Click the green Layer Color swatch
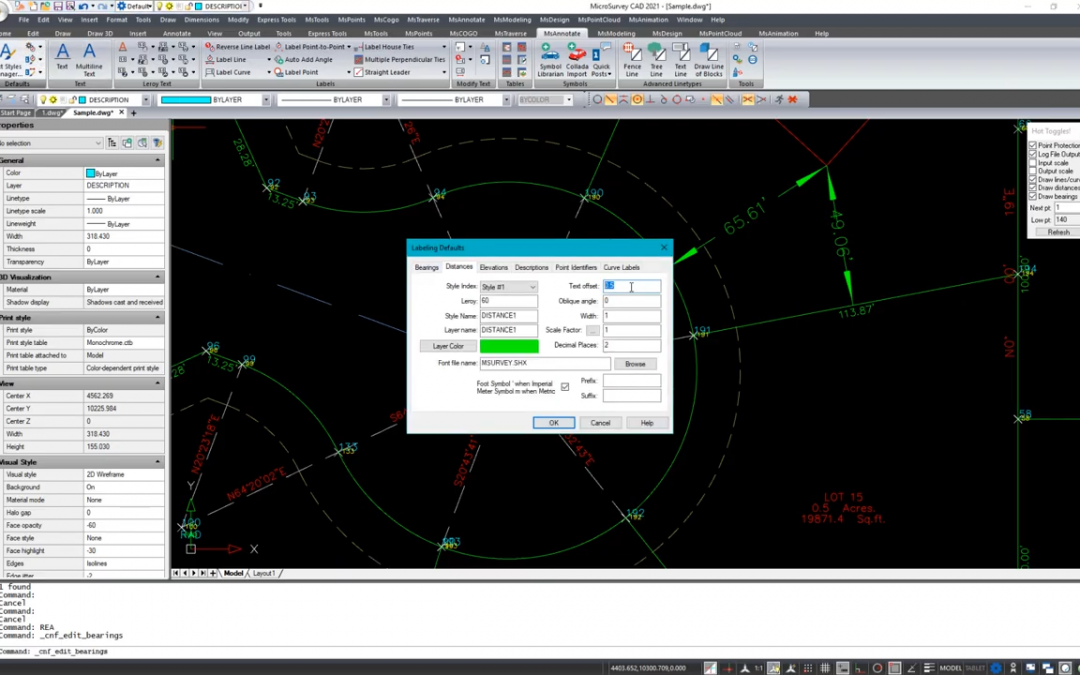1080x675 pixels. pyautogui.click(x=509, y=346)
